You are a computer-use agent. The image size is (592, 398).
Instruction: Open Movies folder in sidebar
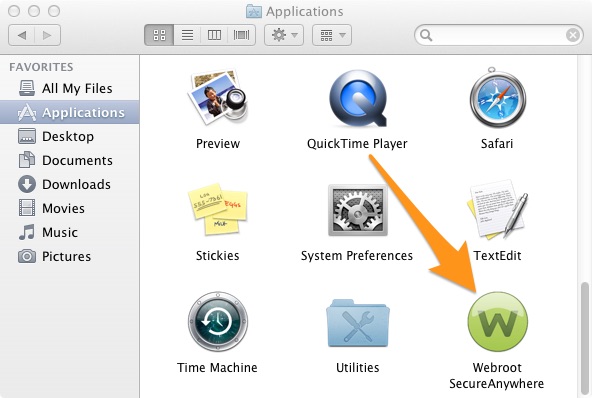click(x=69, y=208)
